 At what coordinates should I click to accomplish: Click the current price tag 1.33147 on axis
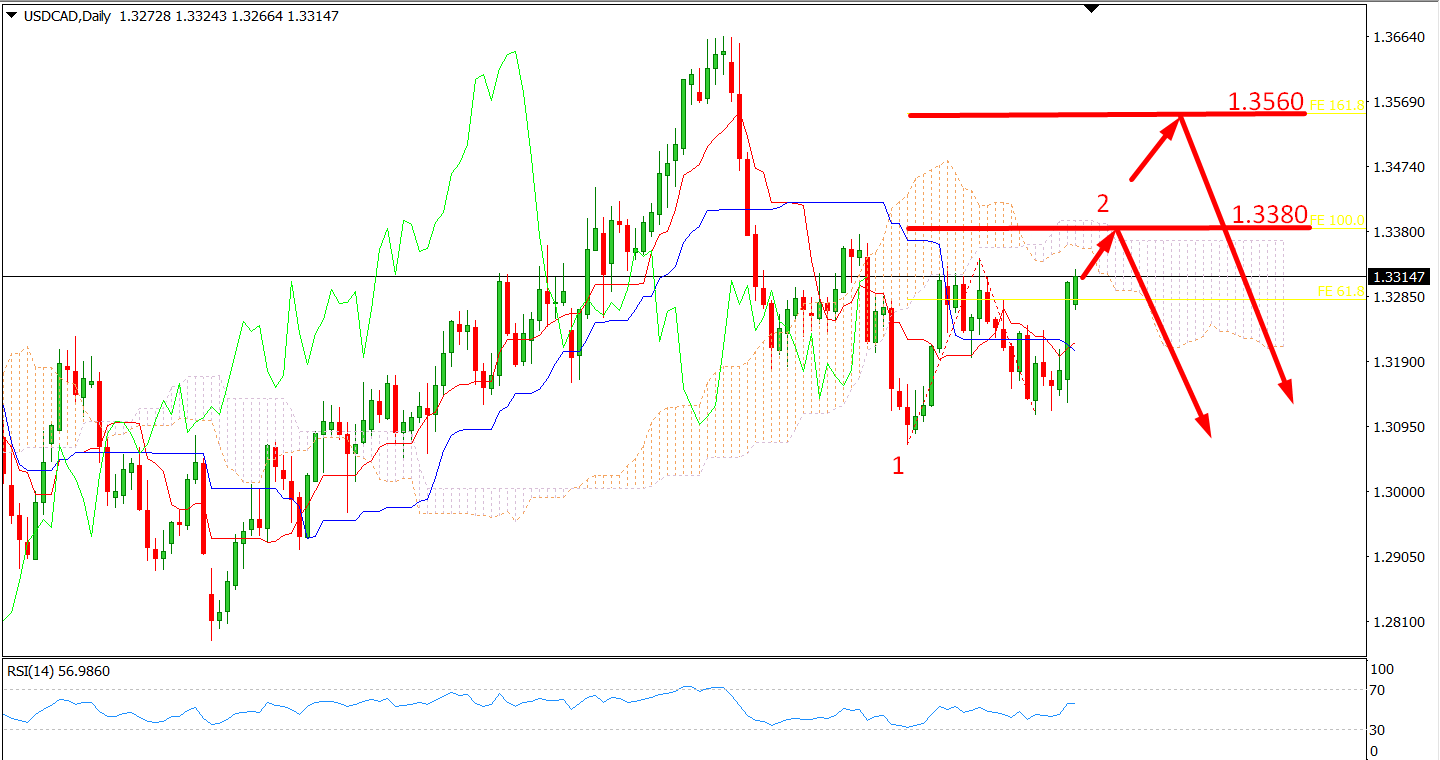pyautogui.click(x=1398, y=276)
